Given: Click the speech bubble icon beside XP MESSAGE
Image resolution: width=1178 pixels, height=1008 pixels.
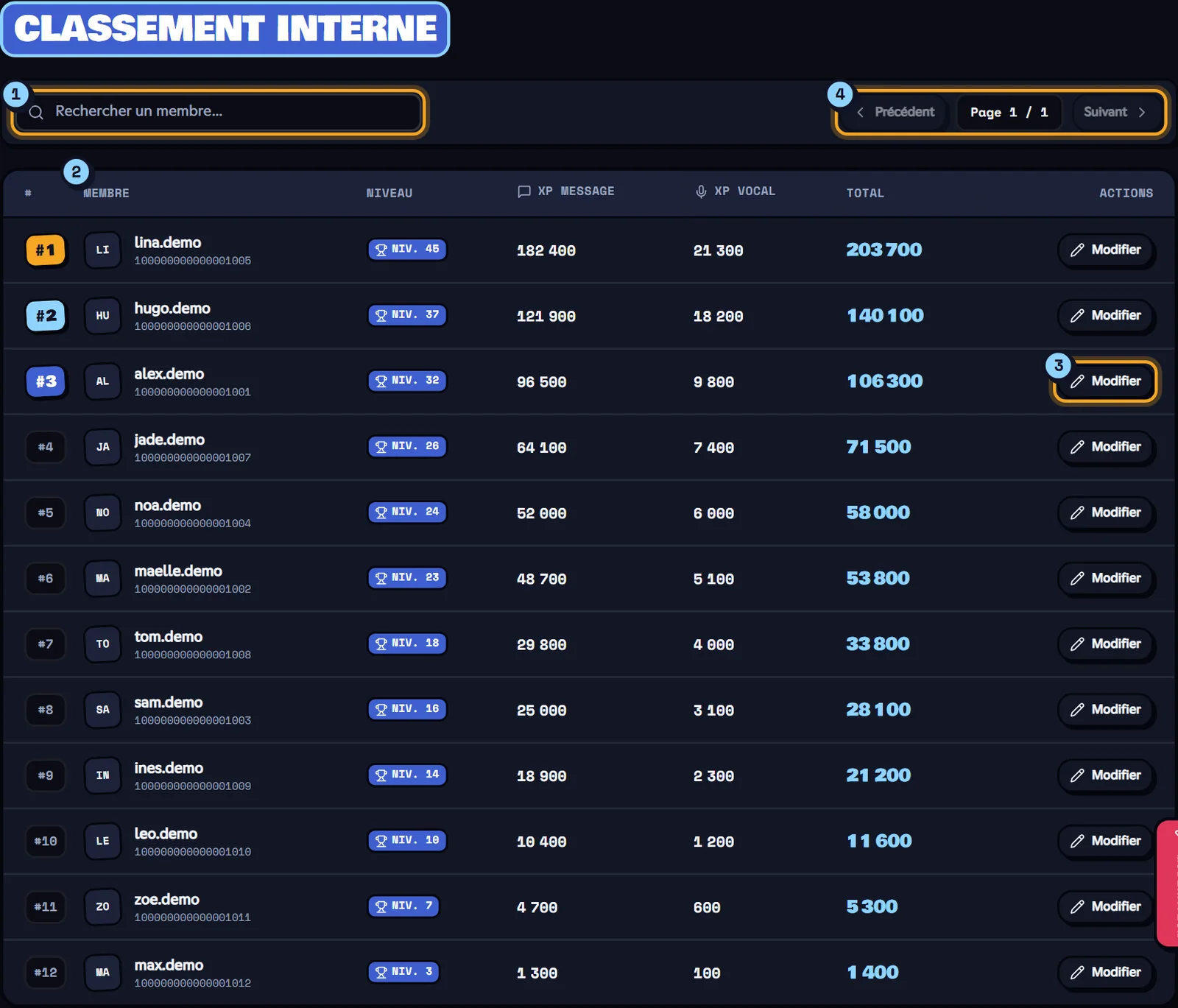Looking at the screenshot, I should (x=524, y=191).
